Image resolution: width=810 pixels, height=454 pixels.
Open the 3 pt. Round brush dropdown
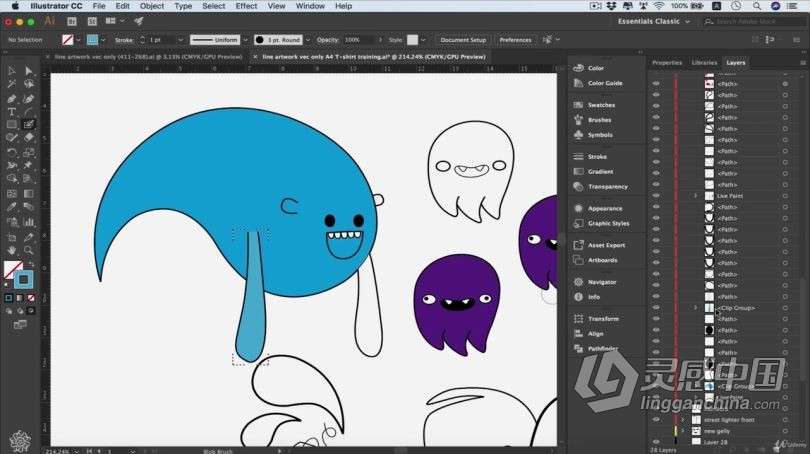tap(308, 40)
